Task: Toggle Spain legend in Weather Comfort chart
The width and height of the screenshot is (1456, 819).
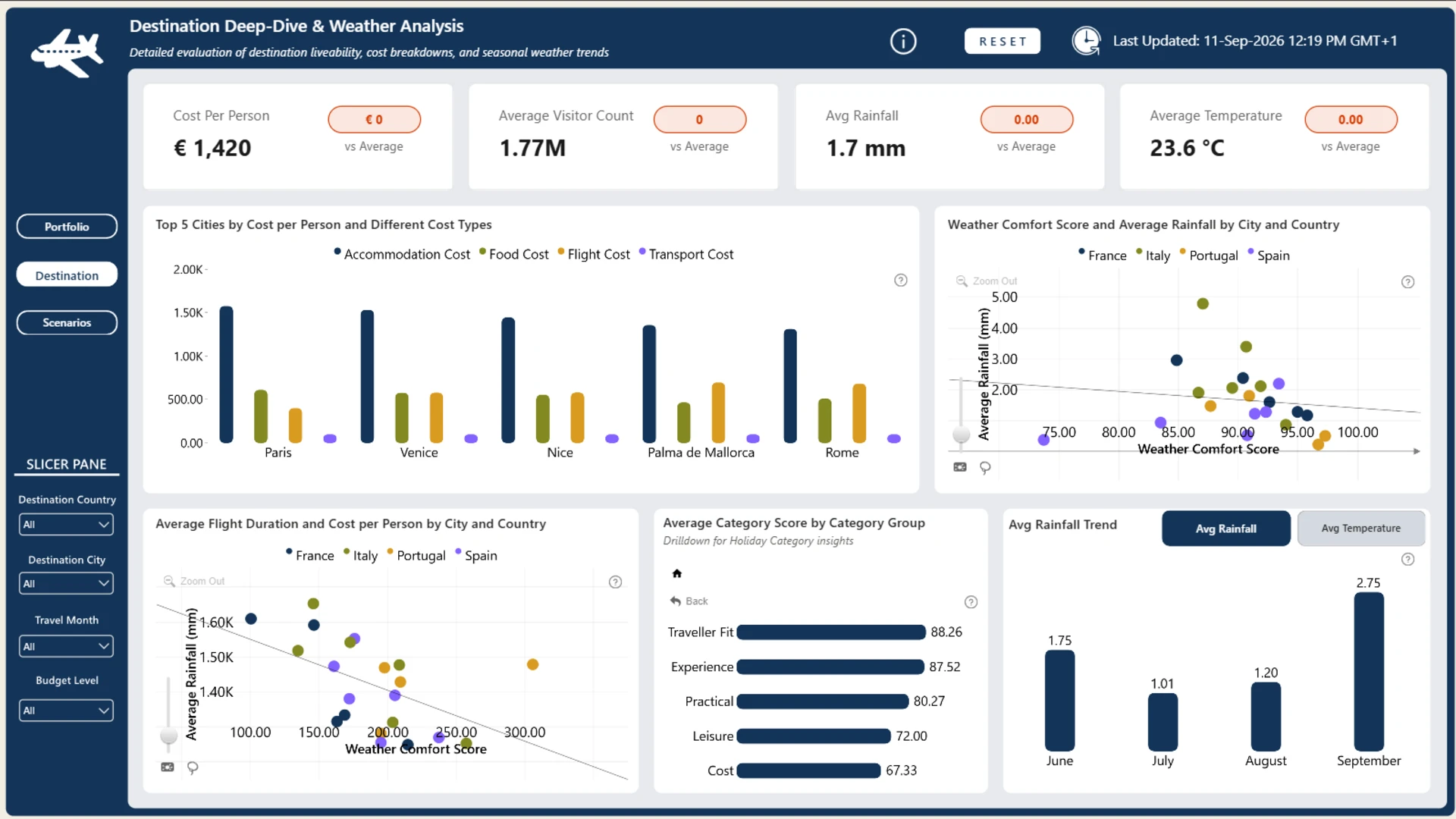Action: [x=1269, y=256]
